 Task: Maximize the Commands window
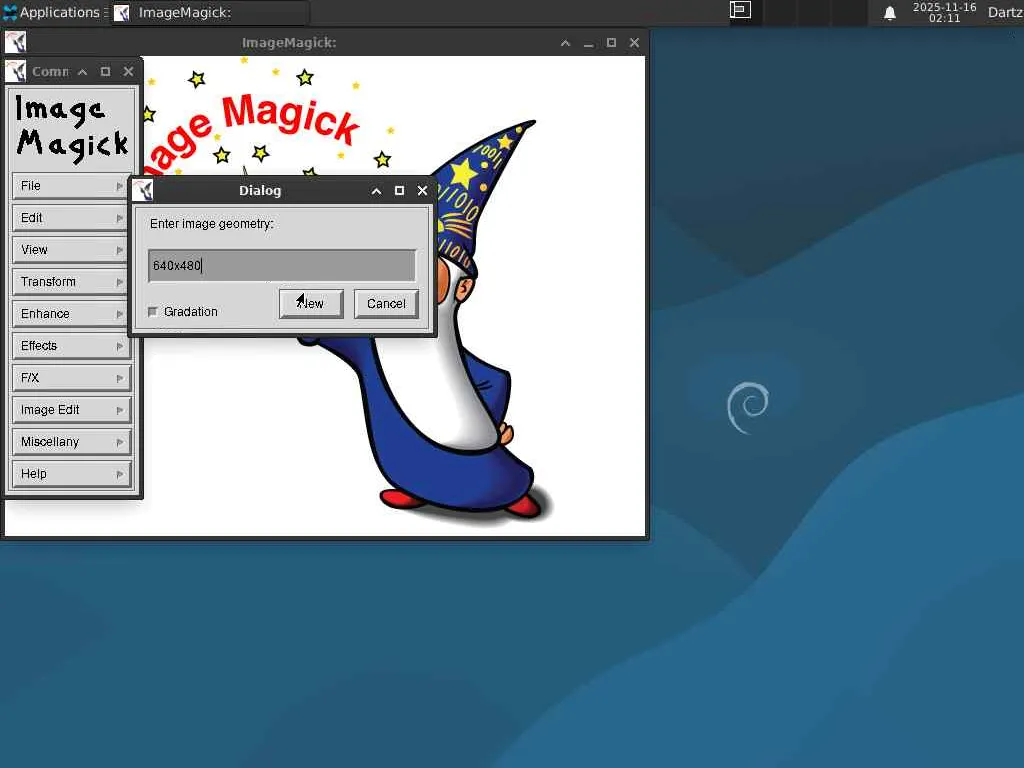[105, 71]
